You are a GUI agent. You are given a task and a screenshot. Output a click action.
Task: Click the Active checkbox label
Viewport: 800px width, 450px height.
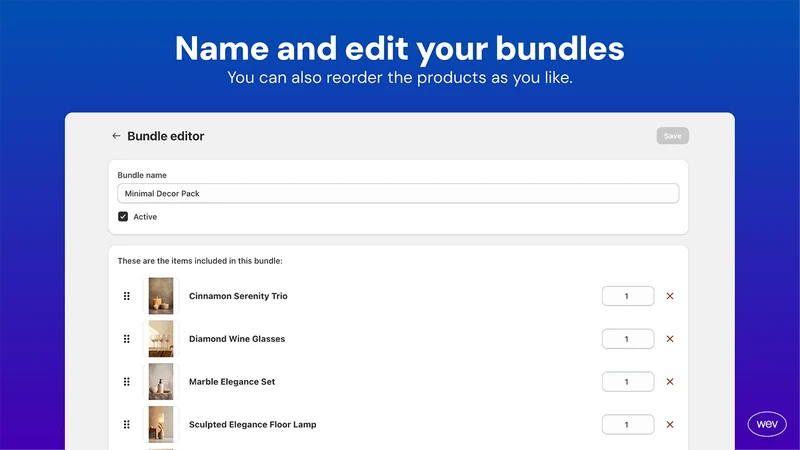[x=145, y=217]
